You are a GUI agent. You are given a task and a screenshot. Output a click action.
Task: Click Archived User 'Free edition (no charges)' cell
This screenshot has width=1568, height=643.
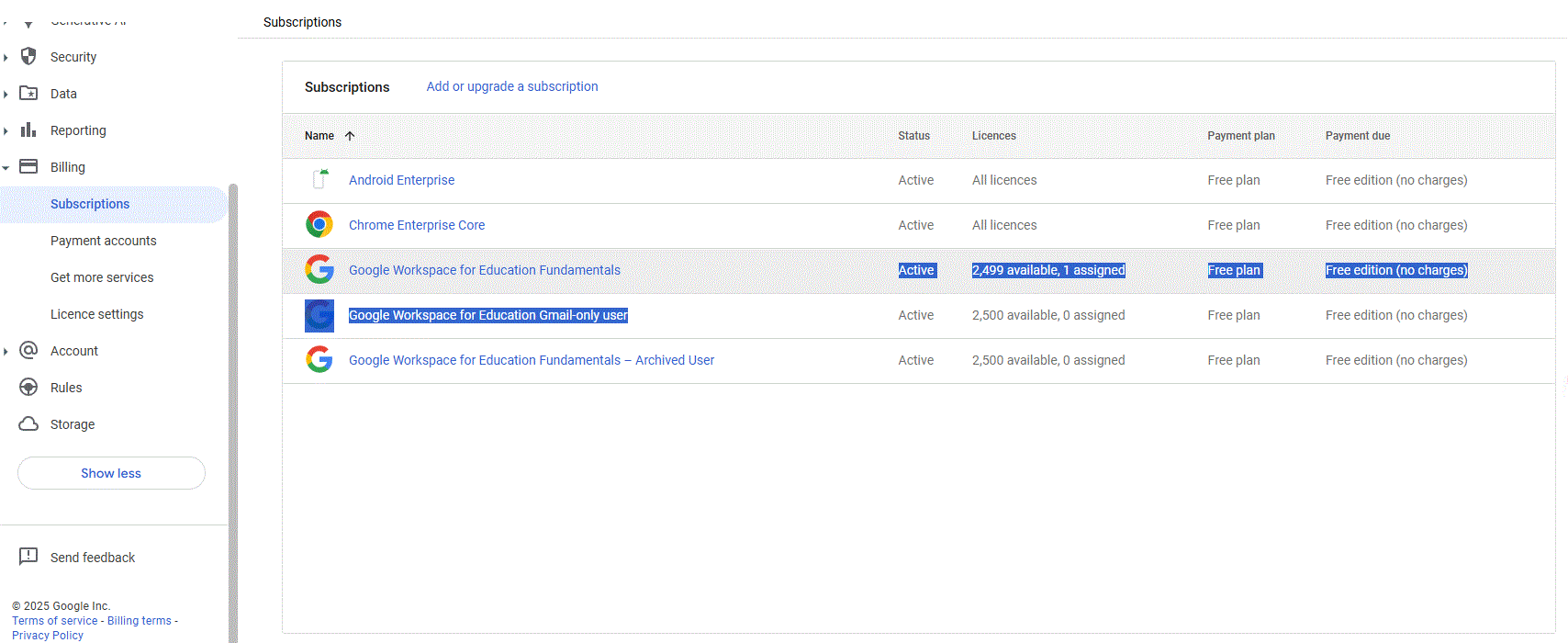[x=1396, y=360]
